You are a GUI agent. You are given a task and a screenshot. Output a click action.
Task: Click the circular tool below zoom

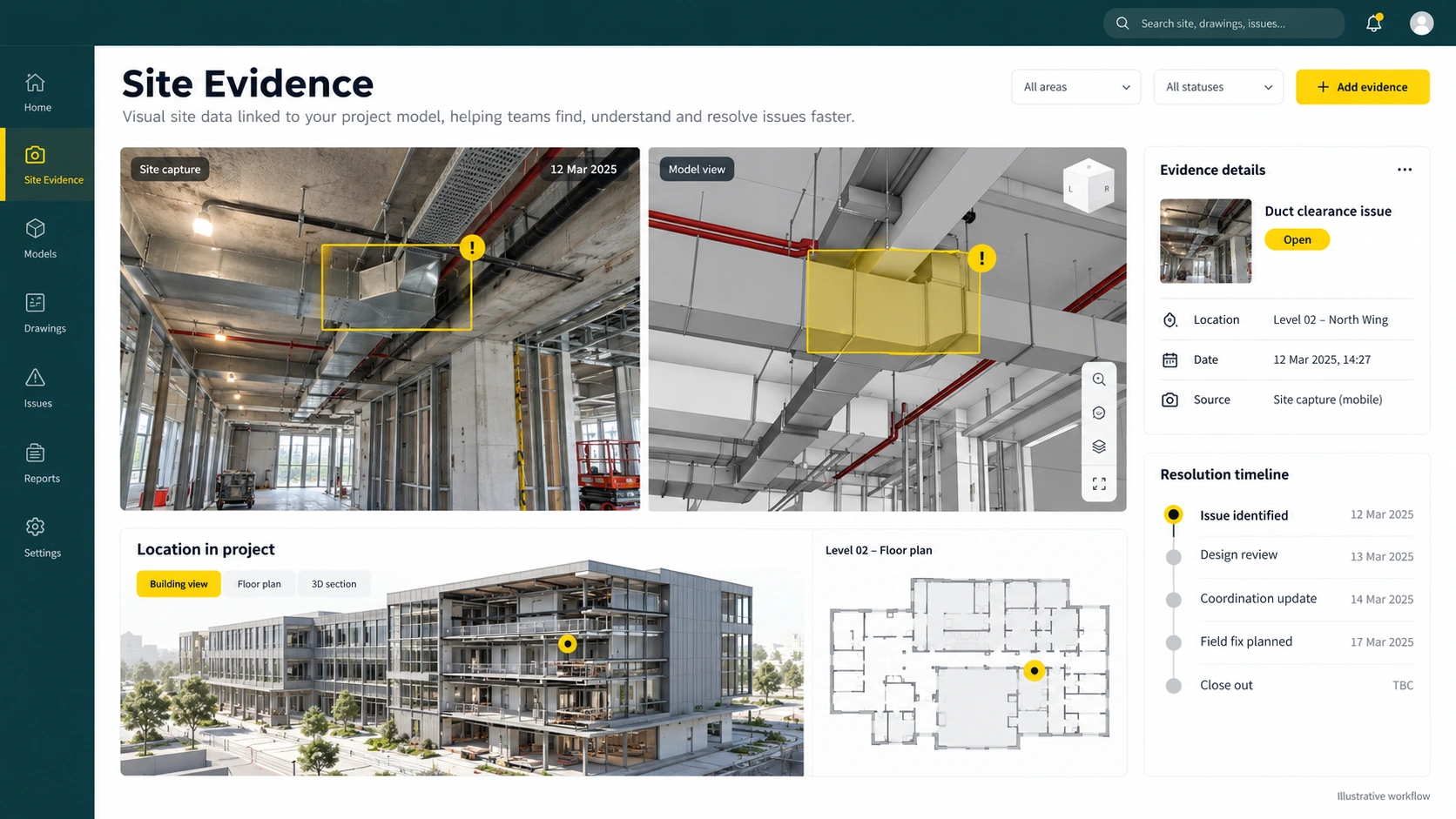pos(1099,413)
